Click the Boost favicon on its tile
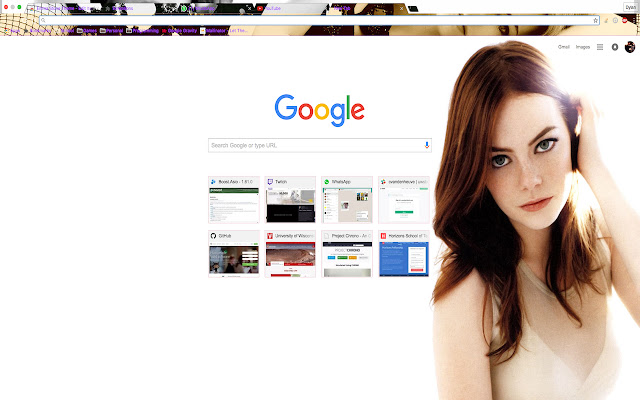Screen dimensions: 640x400 (x=213, y=182)
